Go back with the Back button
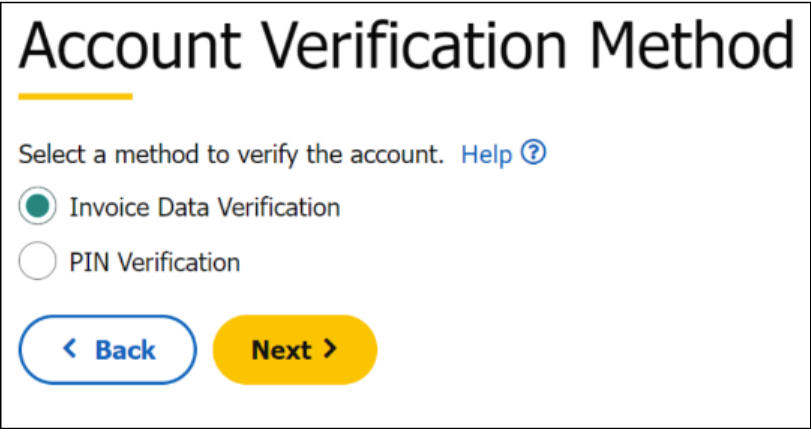 (108, 350)
